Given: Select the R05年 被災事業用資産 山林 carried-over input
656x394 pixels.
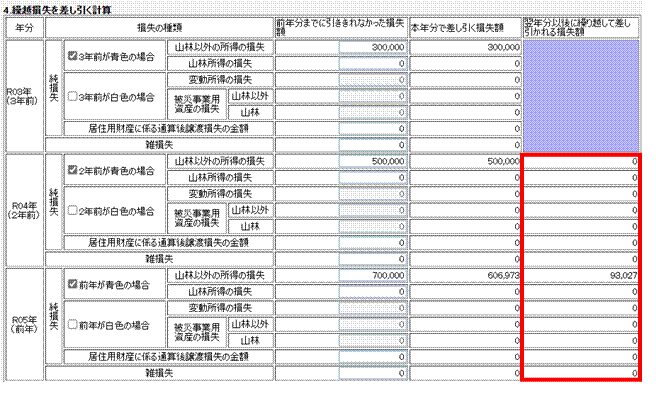Looking at the screenshot, I should click(x=373, y=341).
